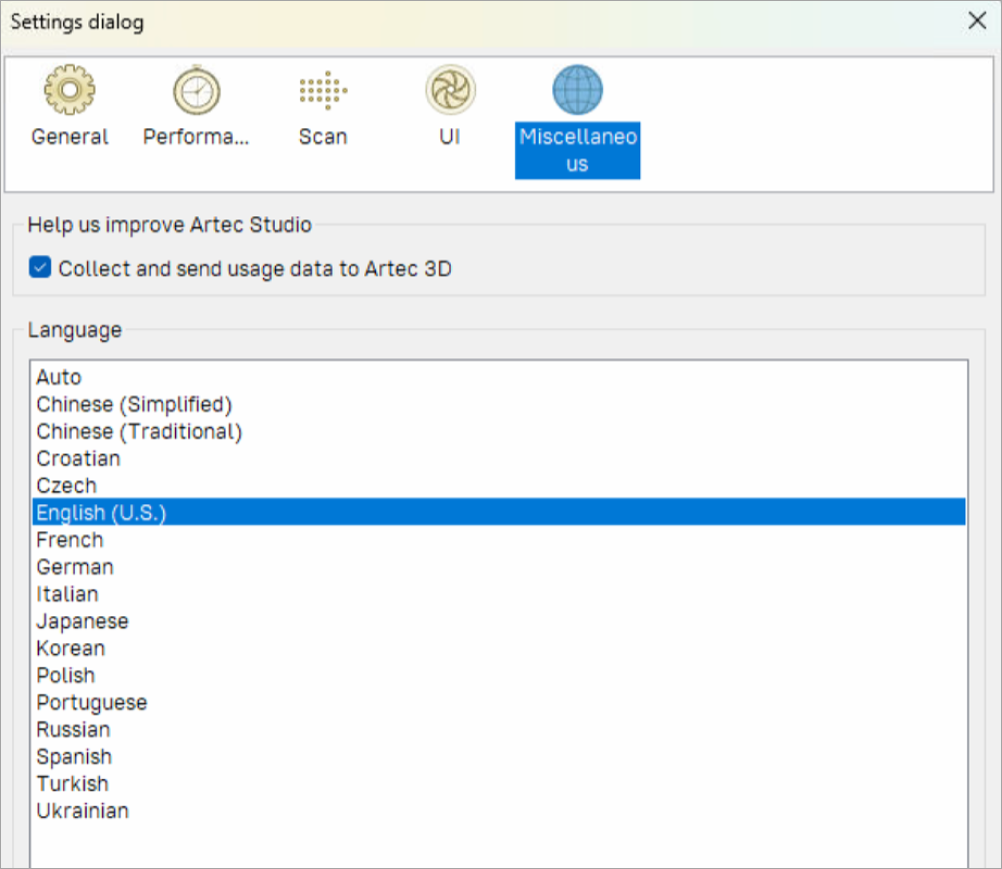Open Performance settings stopwatch icon
The image size is (1002, 869).
pyautogui.click(x=197, y=90)
